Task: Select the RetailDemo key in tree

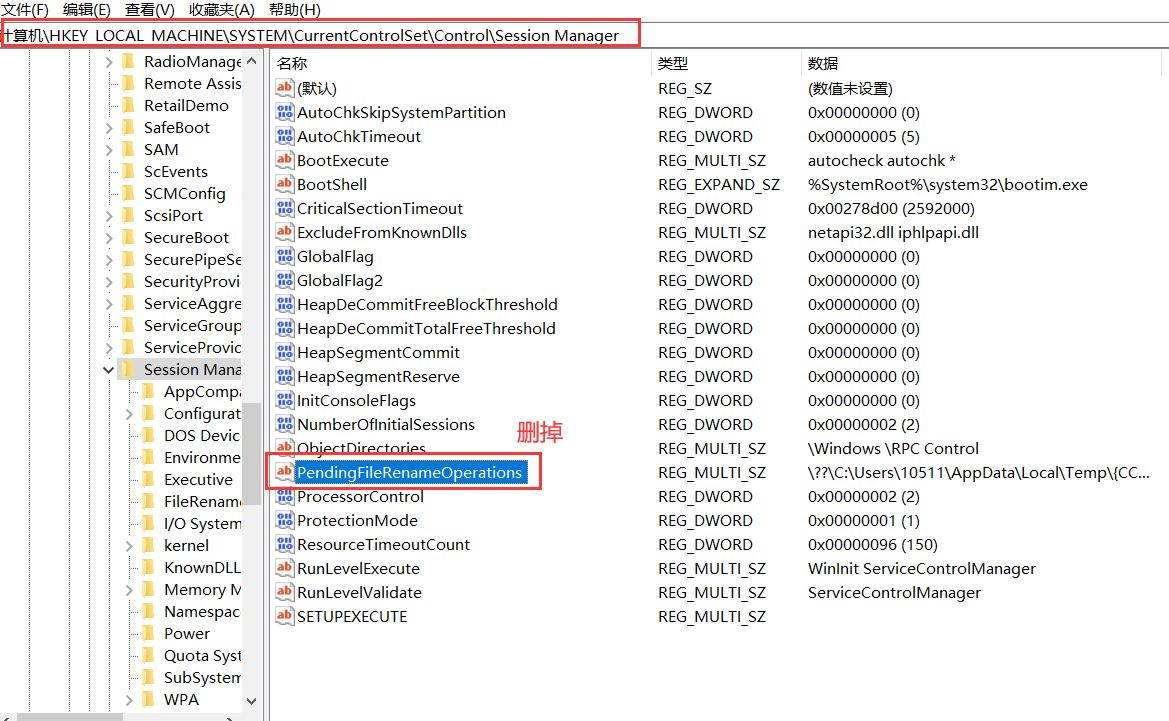Action: coord(186,105)
